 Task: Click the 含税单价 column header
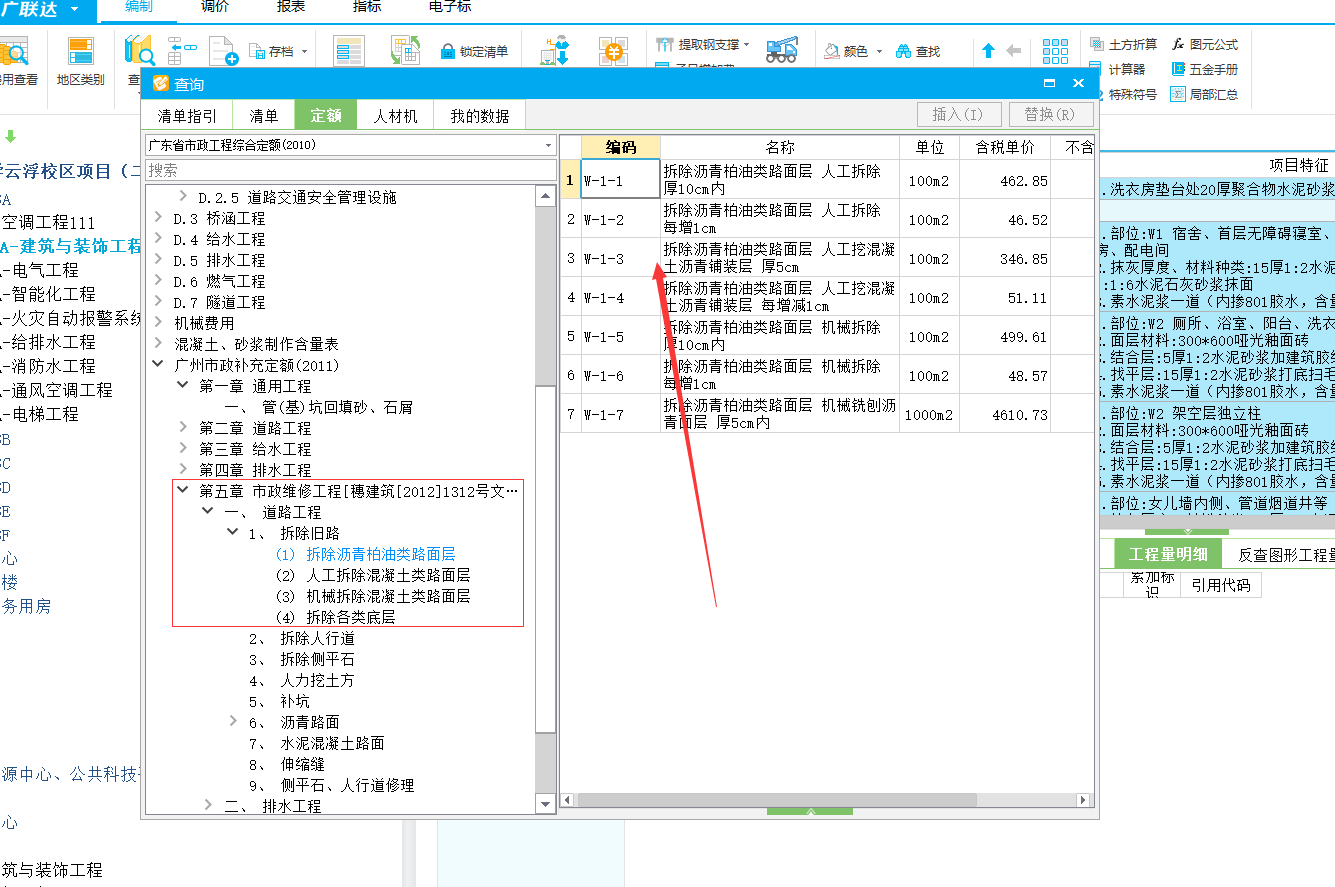click(1004, 147)
